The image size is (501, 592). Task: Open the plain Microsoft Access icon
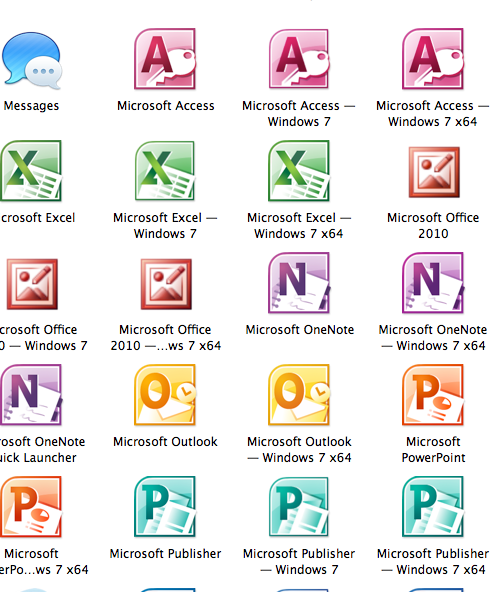click(x=165, y=59)
